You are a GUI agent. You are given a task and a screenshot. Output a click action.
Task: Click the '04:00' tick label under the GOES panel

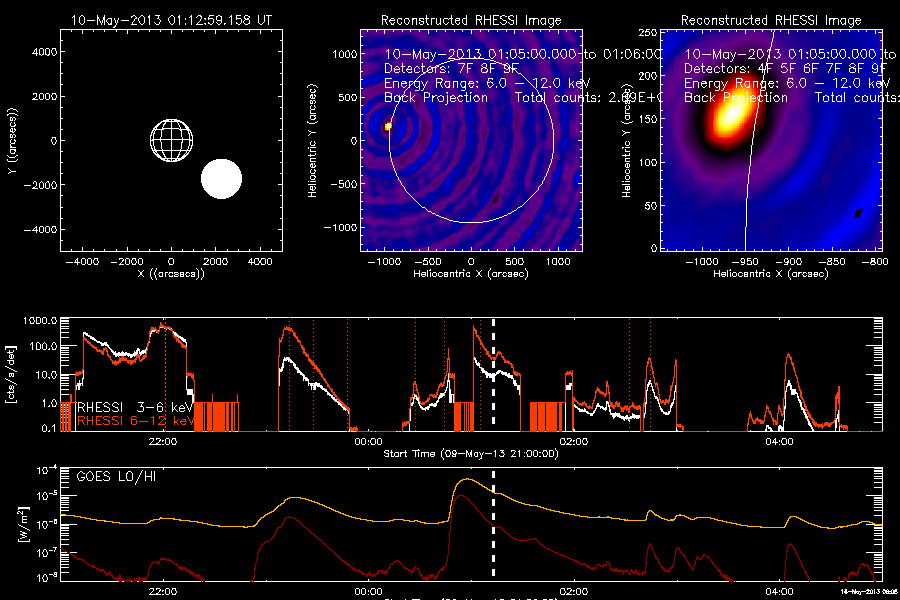point(779,591)
